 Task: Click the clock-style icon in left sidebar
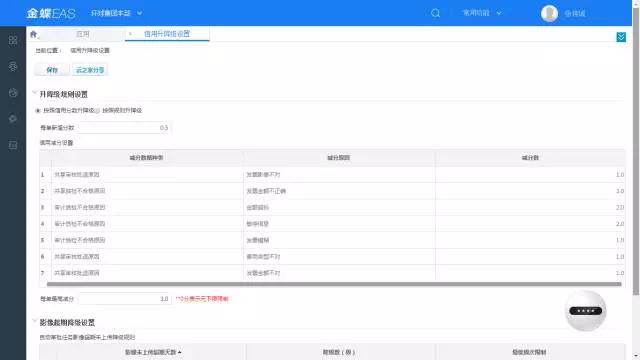(13, 93)
